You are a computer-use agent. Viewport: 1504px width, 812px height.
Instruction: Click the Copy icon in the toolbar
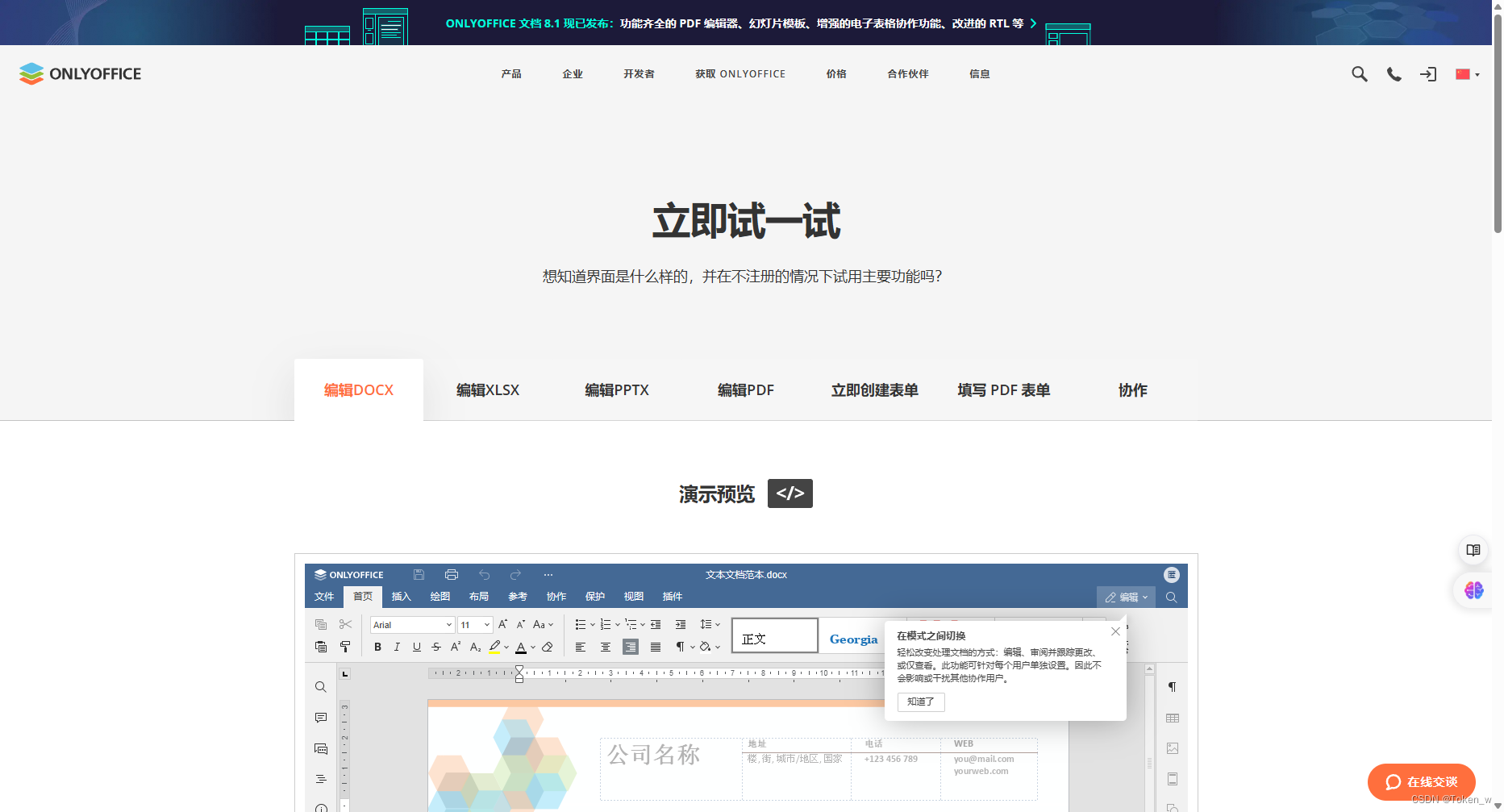(321, 625)
